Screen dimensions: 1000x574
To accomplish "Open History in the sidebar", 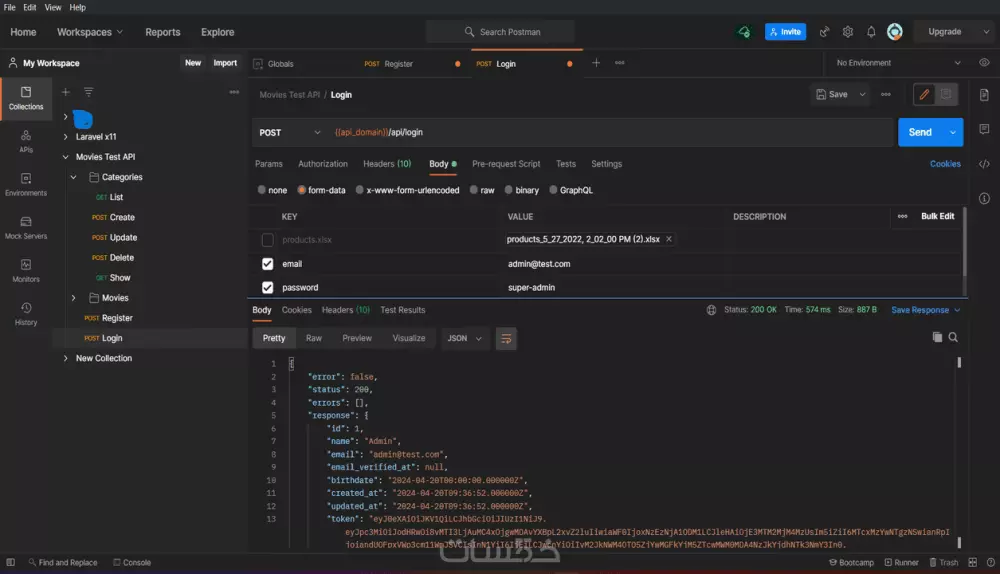I will [x=26, y=314].
